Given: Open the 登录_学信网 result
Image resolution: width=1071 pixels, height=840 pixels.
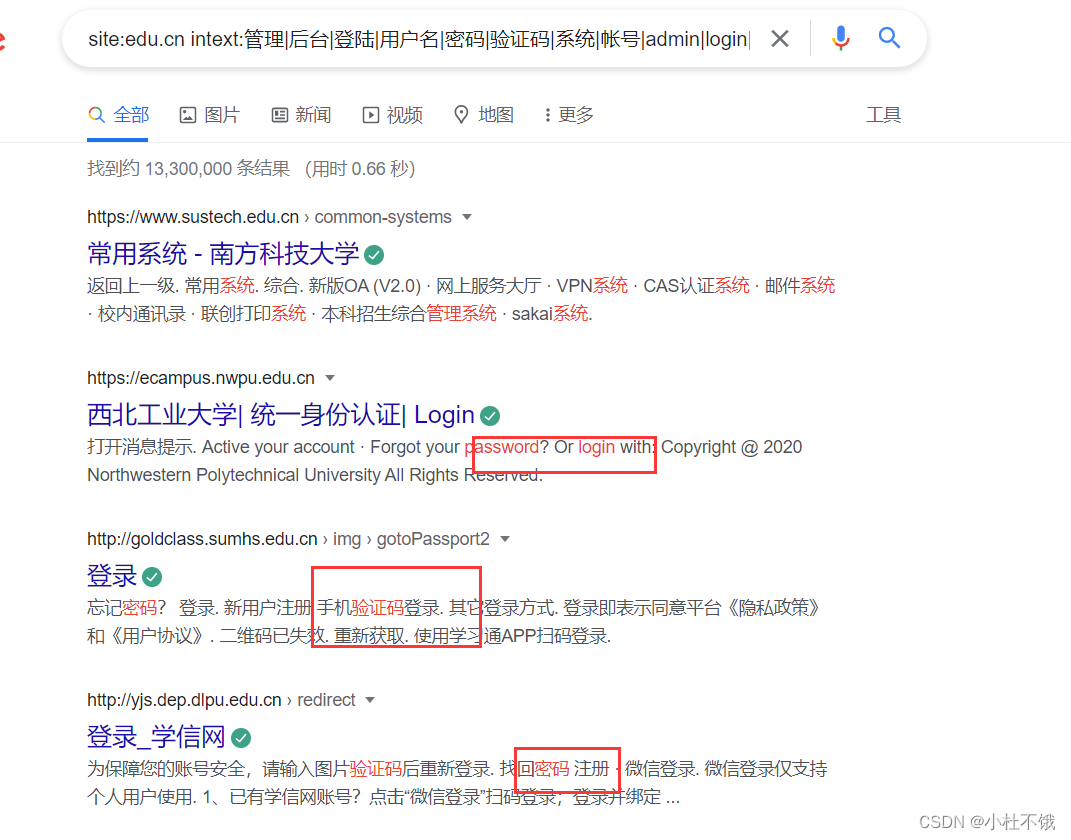Looking at the screenshot, I should coord(156,737).
